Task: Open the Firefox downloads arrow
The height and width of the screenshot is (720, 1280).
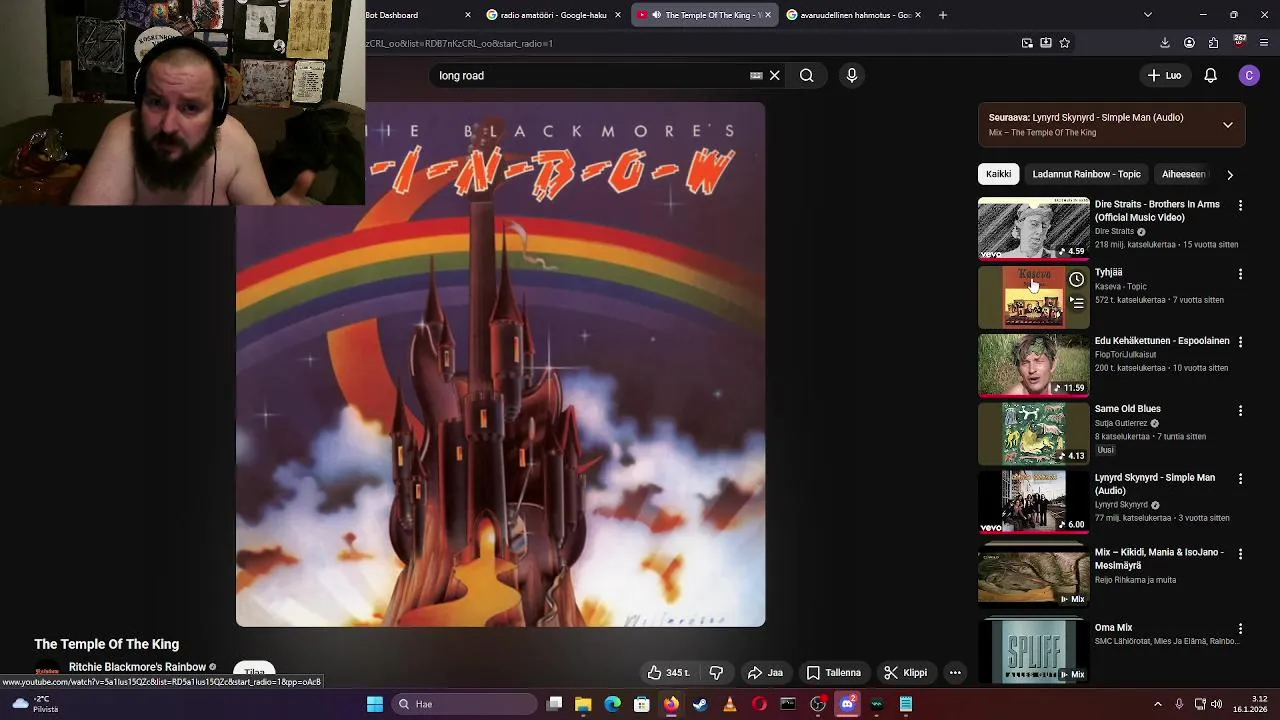Action: click(x=1165, y=43)
